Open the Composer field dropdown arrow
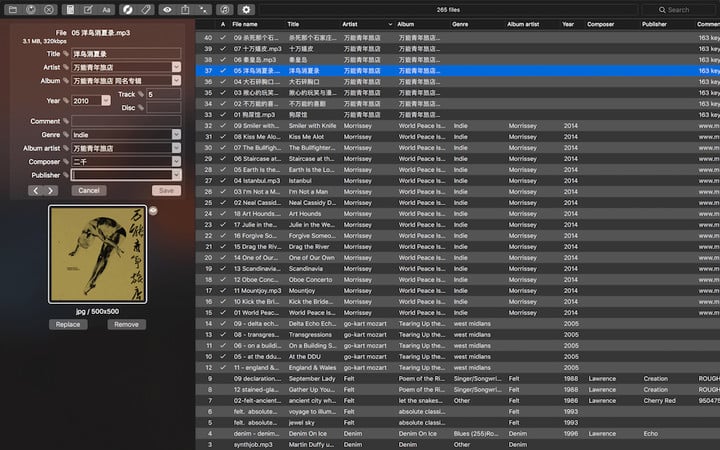This screenshot has height=450, width=720. [x=176, y=162]
